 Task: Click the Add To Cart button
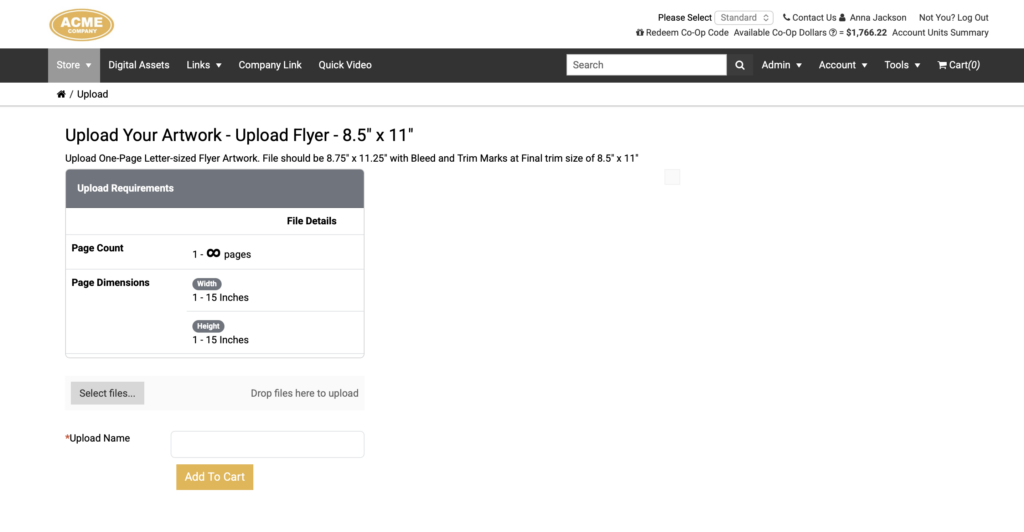point(214,477)
